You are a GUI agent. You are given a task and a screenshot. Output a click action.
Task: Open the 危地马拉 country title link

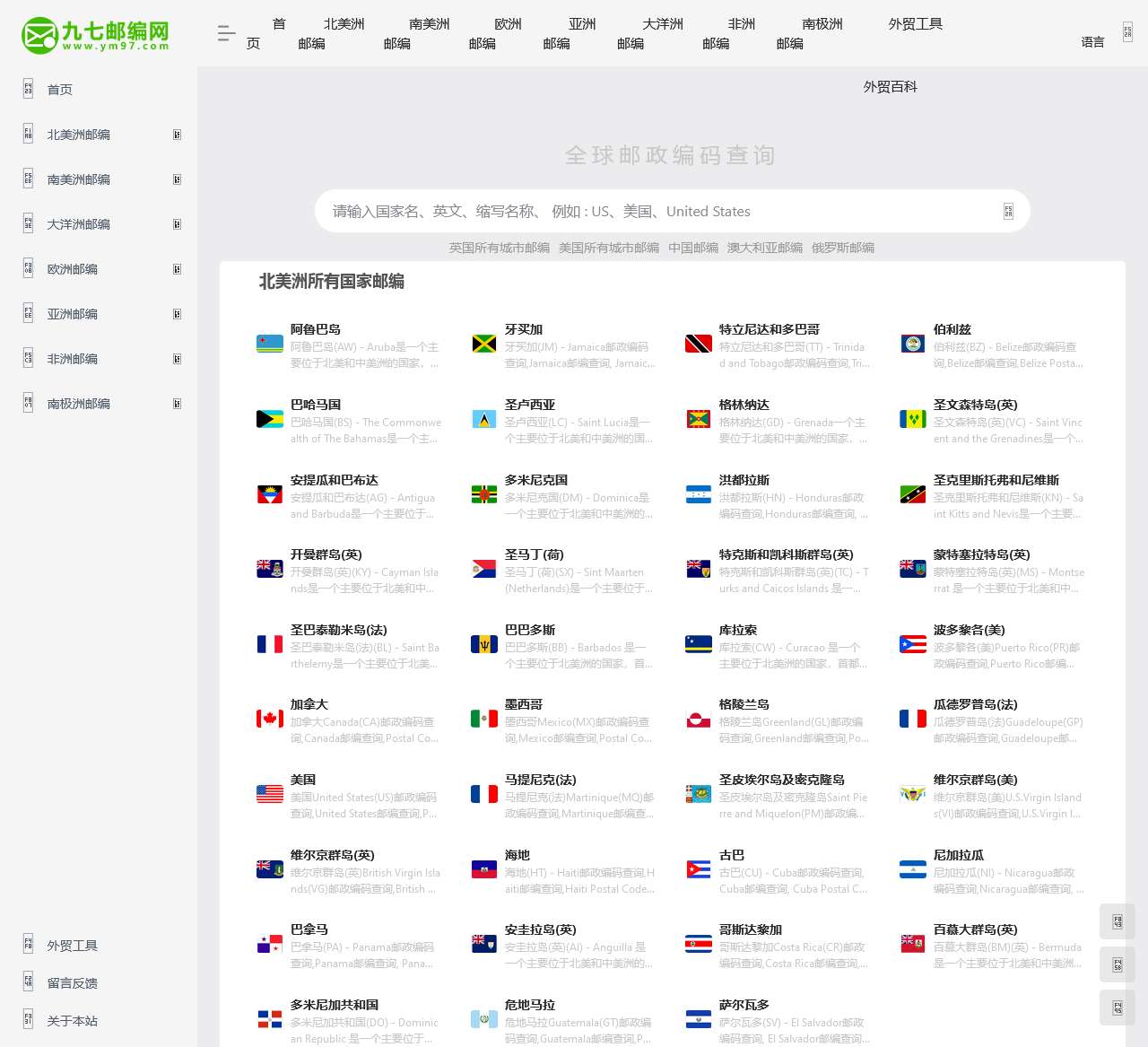(x=530, y=1005)
